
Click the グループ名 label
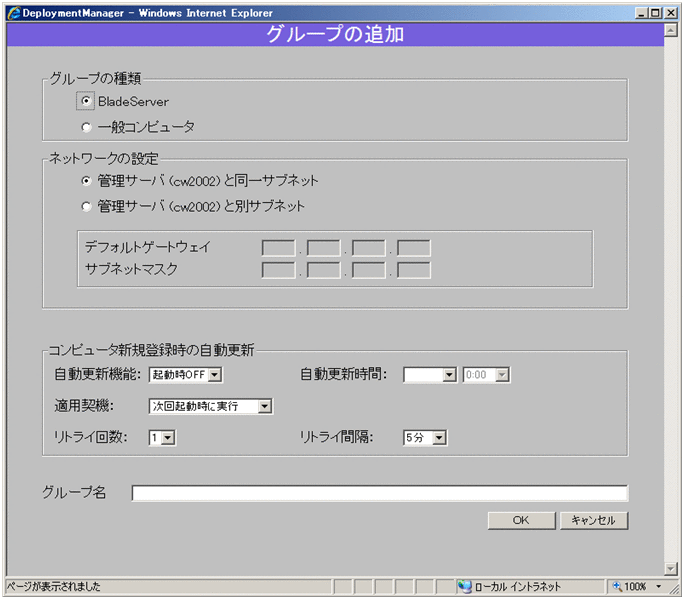74,492
